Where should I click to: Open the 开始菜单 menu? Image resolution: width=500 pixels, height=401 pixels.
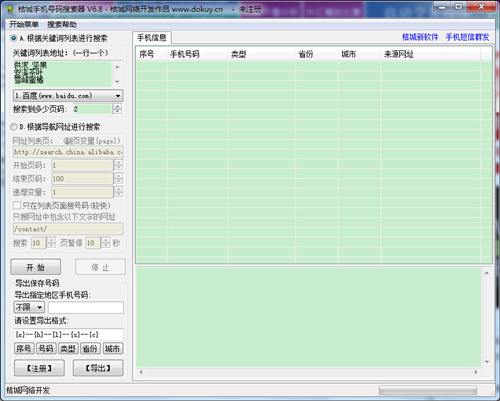point(24,24)
